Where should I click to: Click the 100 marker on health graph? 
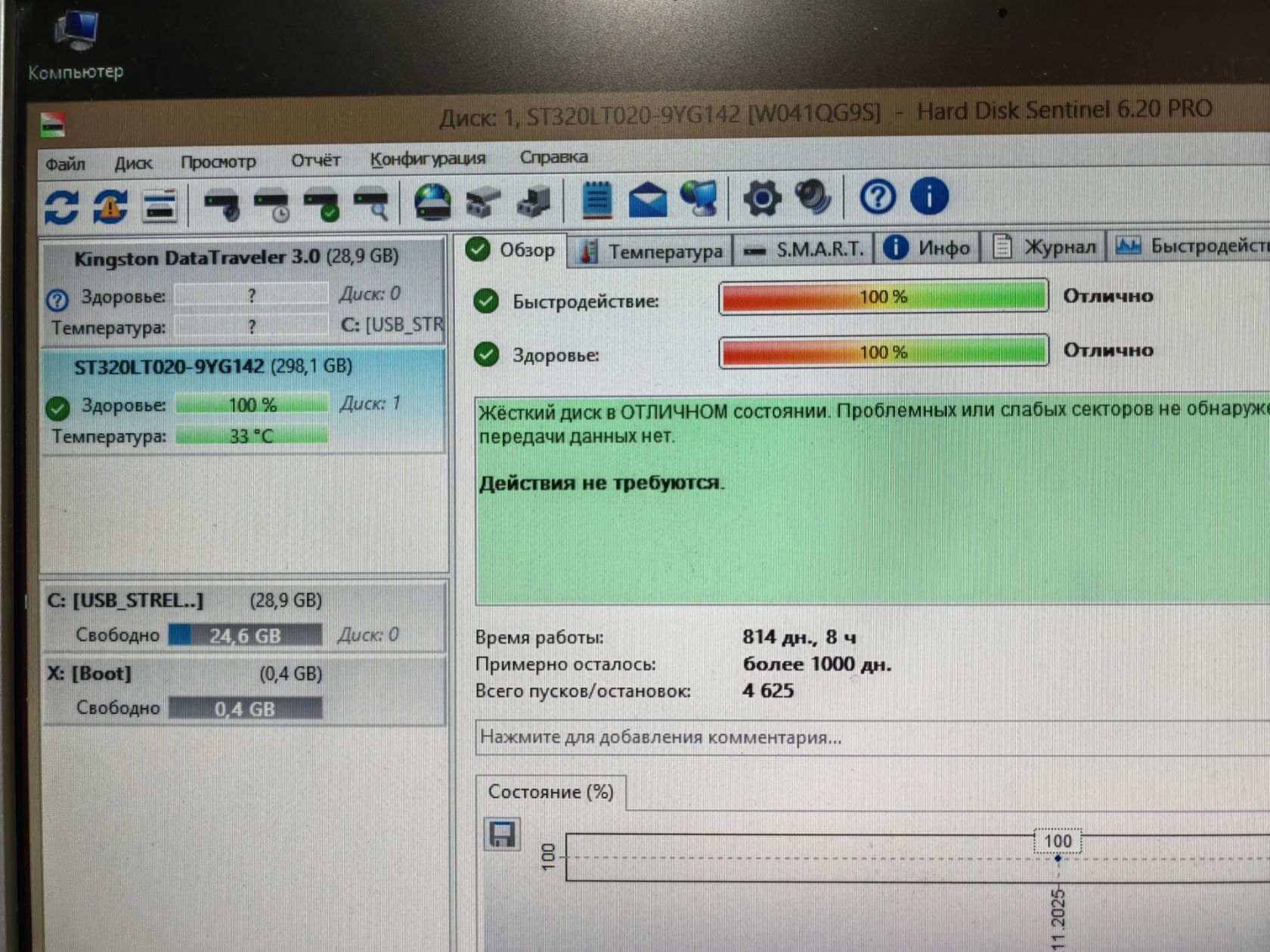1057,842
